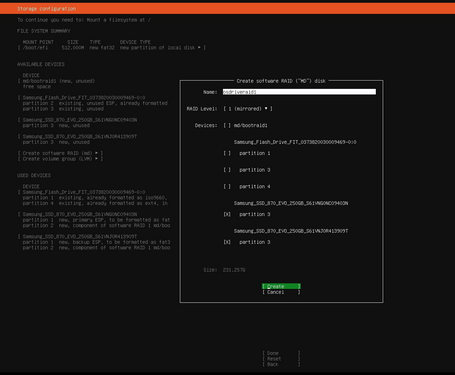Uncheck partition 3 of SSD S61VNJ0R413909T

coord(227,242)
